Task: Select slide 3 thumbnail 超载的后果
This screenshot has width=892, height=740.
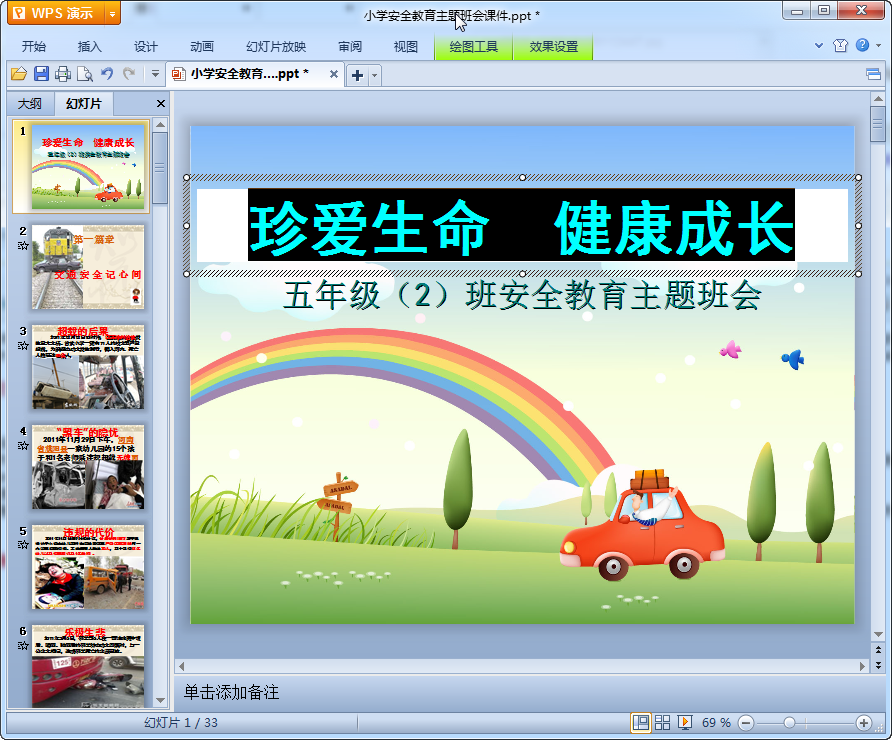Action: tap(88, 367)
